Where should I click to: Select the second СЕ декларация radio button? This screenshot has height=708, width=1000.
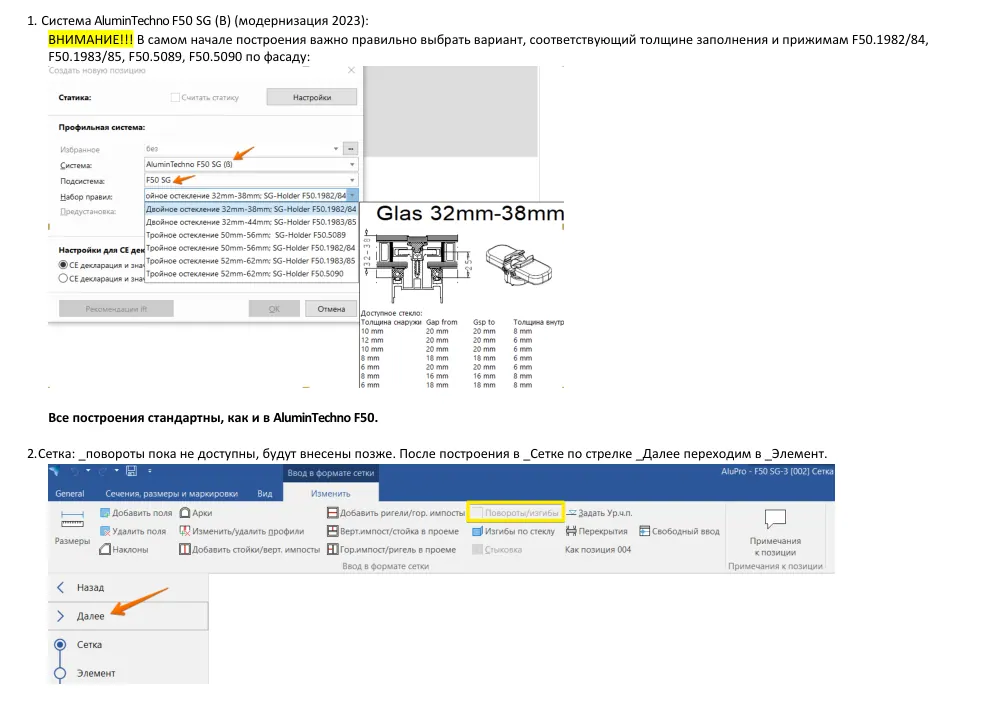click(x=63, y=278)
